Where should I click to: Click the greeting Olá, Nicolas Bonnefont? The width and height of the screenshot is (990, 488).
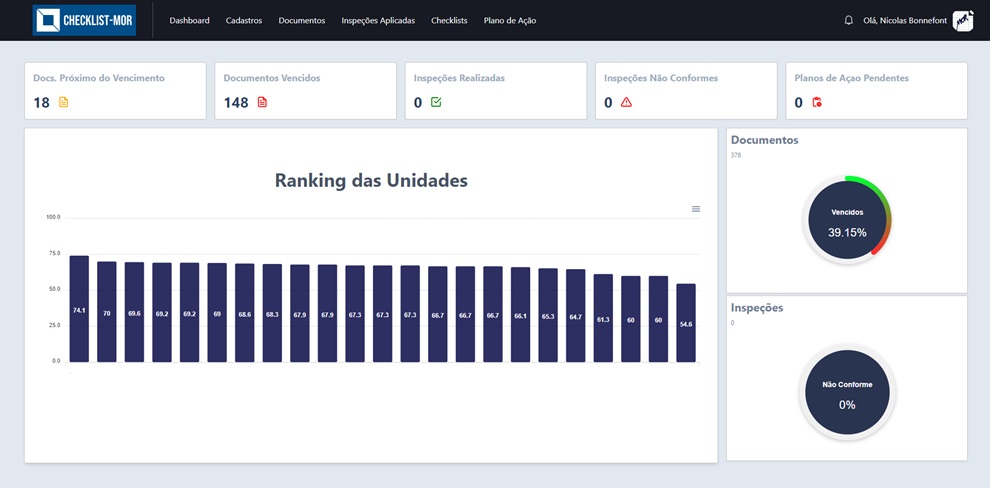tap(905, 20)
